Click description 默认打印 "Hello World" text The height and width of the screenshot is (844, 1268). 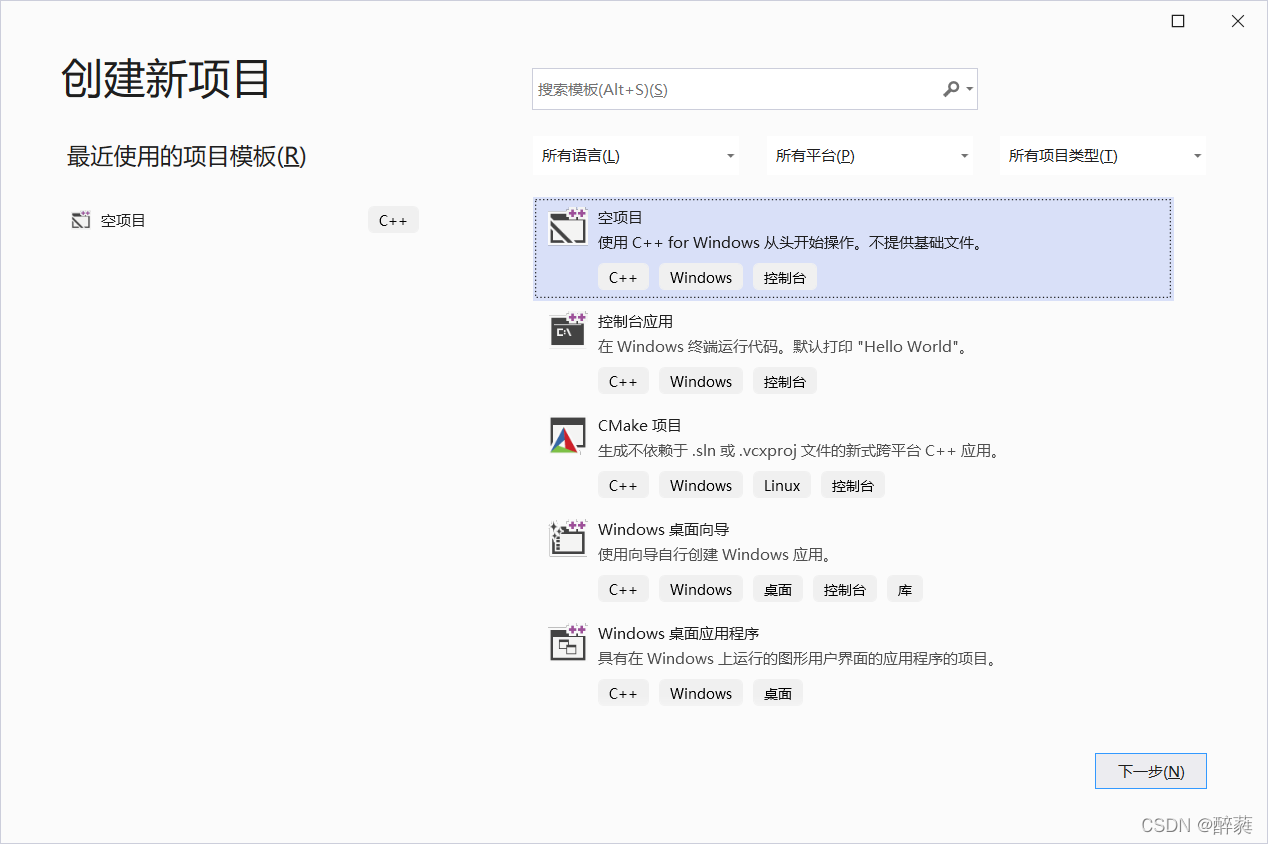pos(881,347)
